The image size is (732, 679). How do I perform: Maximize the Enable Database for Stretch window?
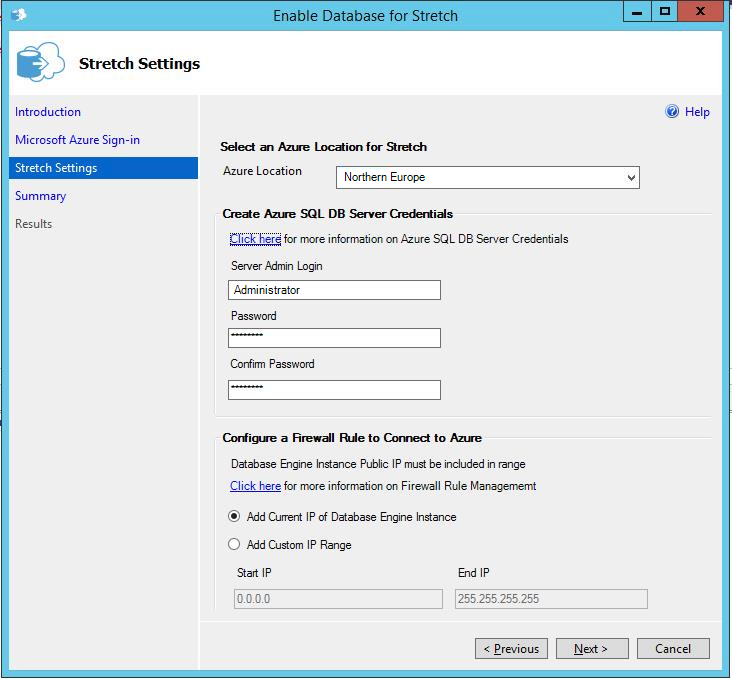pos(665,12)
